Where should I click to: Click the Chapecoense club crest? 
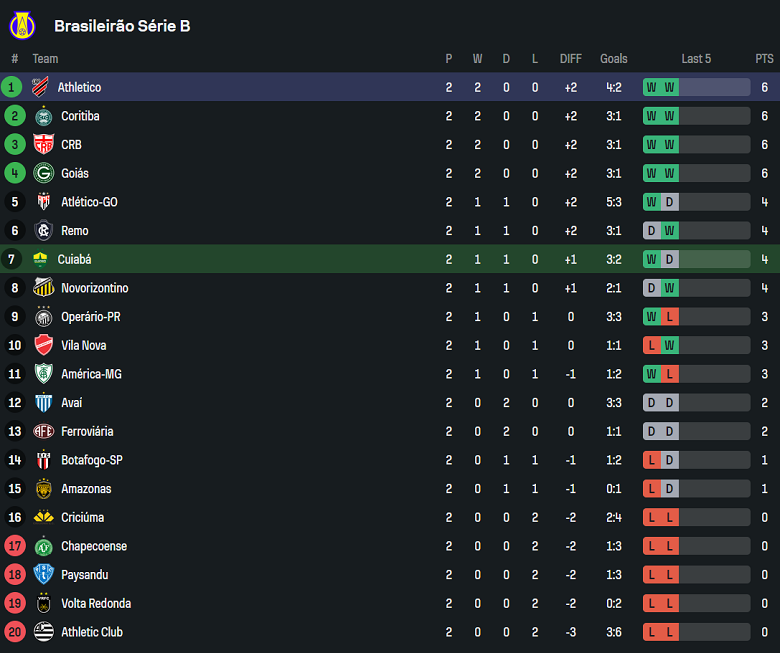(43, 546)
